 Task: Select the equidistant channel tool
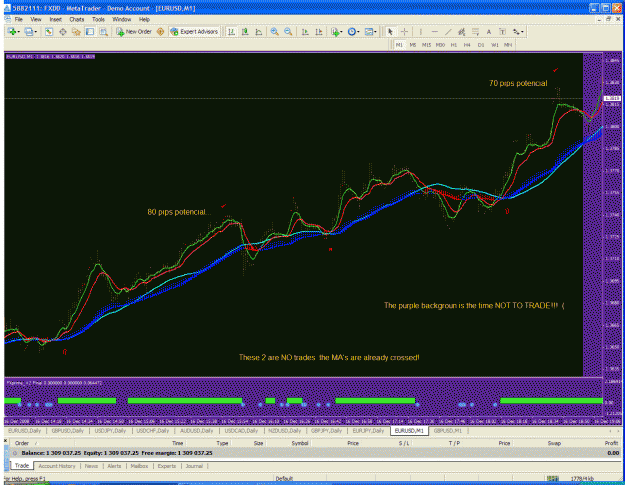[462, 31]
